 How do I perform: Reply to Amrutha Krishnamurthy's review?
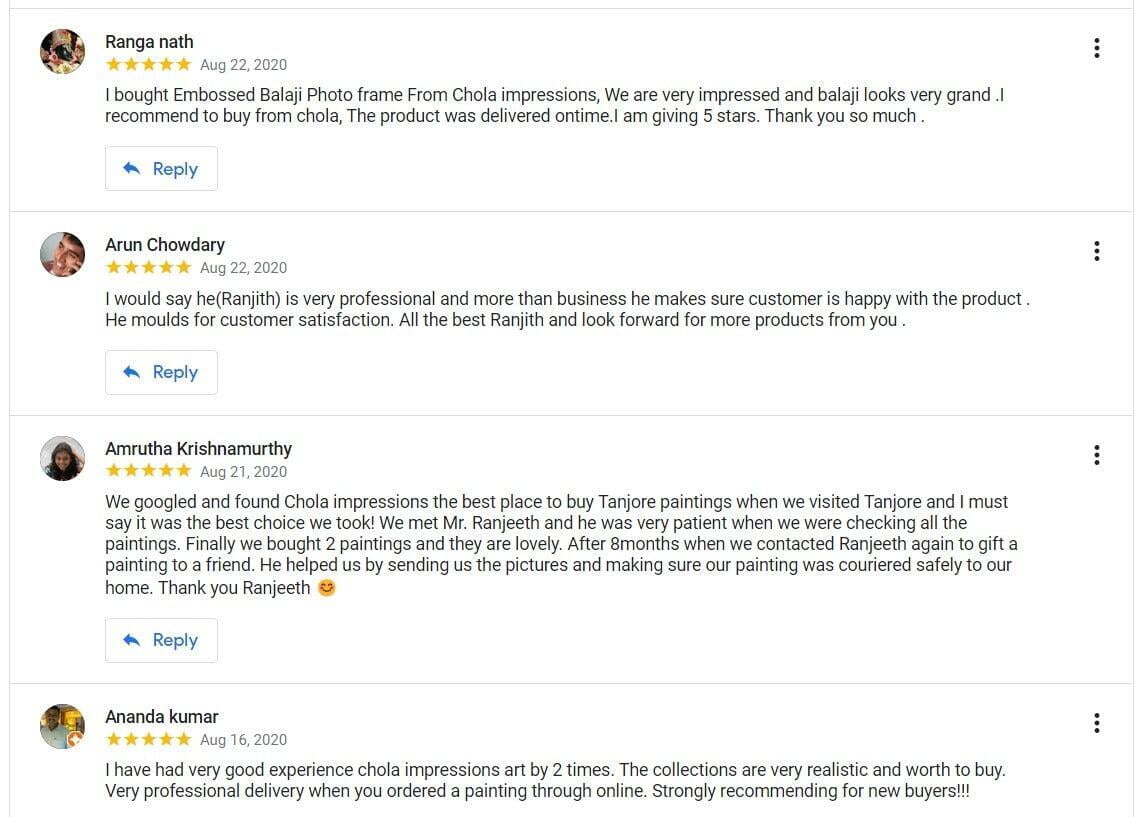click(161, 640)
